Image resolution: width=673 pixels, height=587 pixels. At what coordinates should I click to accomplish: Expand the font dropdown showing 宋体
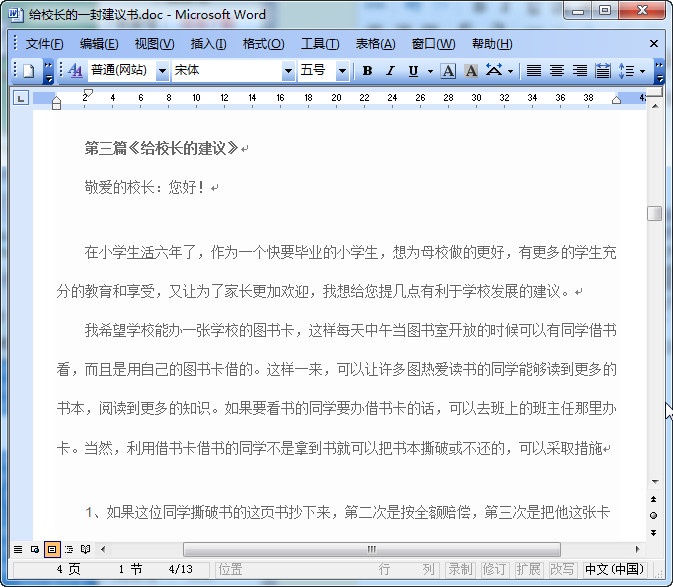click(x=288, y=71)
